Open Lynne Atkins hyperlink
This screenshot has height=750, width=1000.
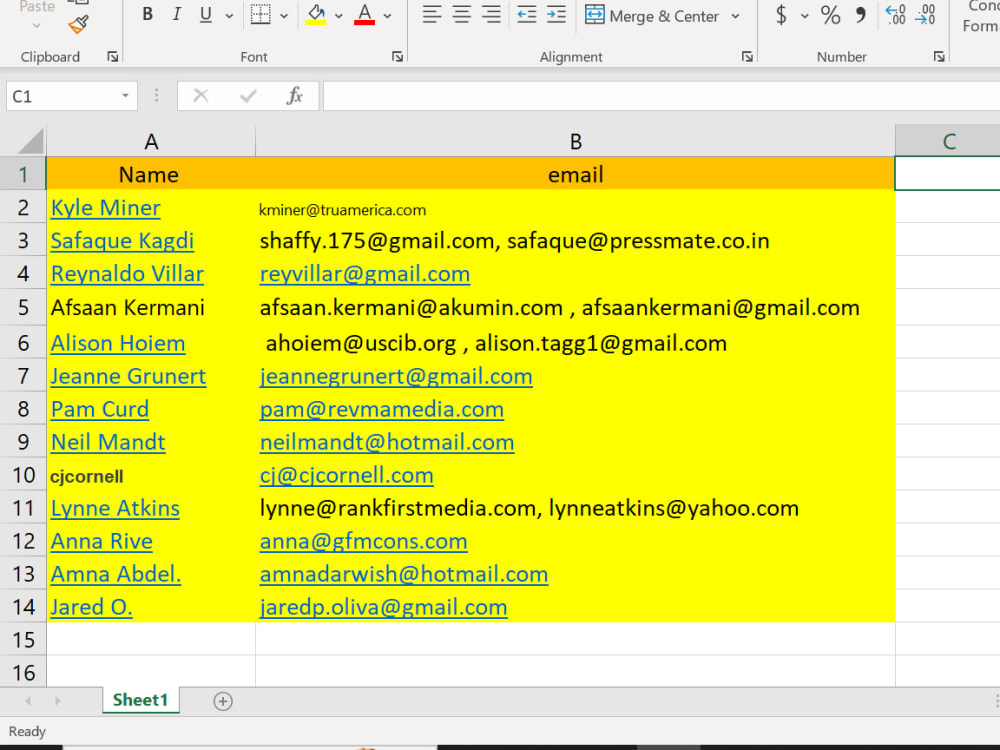(x=115, y=508)
